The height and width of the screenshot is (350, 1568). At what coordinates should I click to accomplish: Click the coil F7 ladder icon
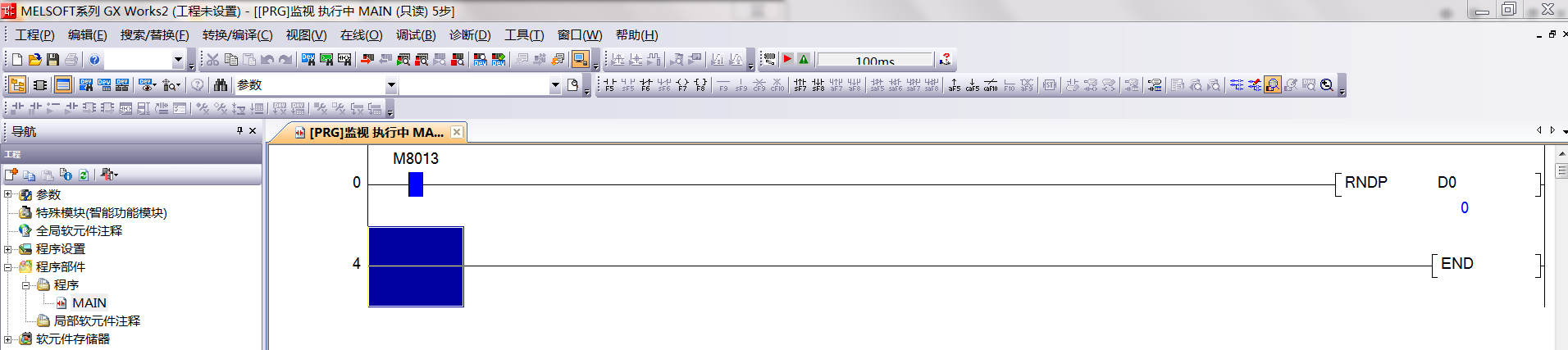[681, 85]
